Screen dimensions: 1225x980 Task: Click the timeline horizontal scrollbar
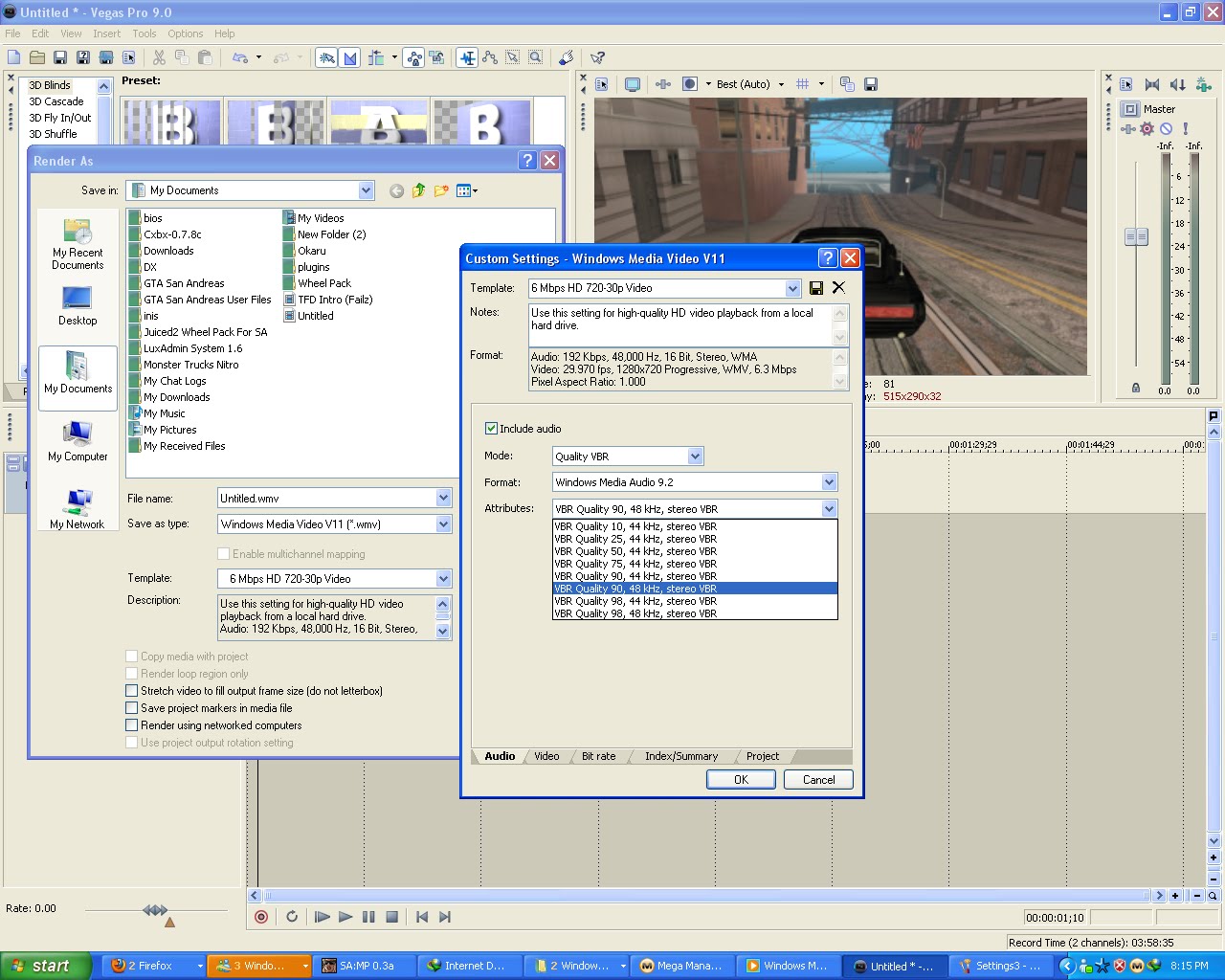[708, 896]
